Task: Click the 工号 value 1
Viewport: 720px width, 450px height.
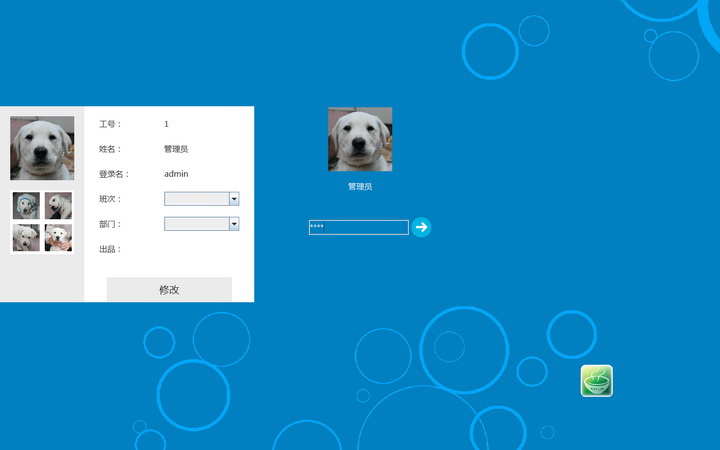Action: point(166,124)
